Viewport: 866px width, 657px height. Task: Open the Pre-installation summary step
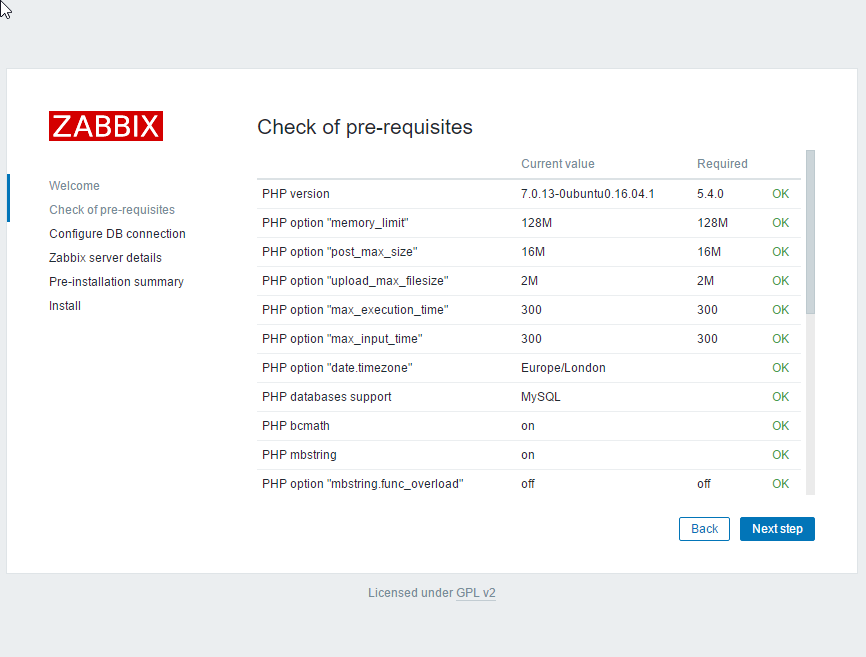(x=116, y=281)
